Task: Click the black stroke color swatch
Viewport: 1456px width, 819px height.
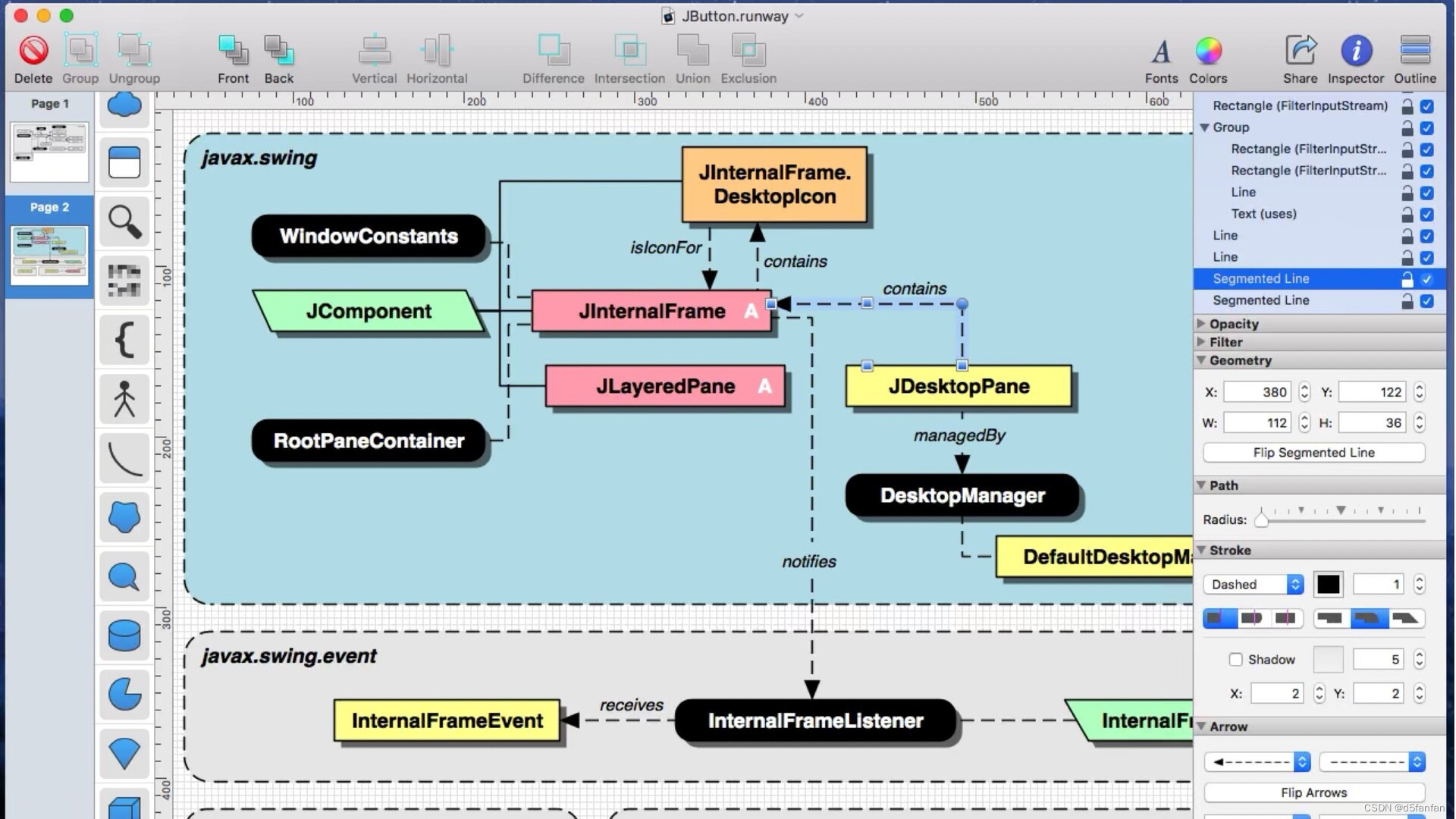Action: point(1328,585)
